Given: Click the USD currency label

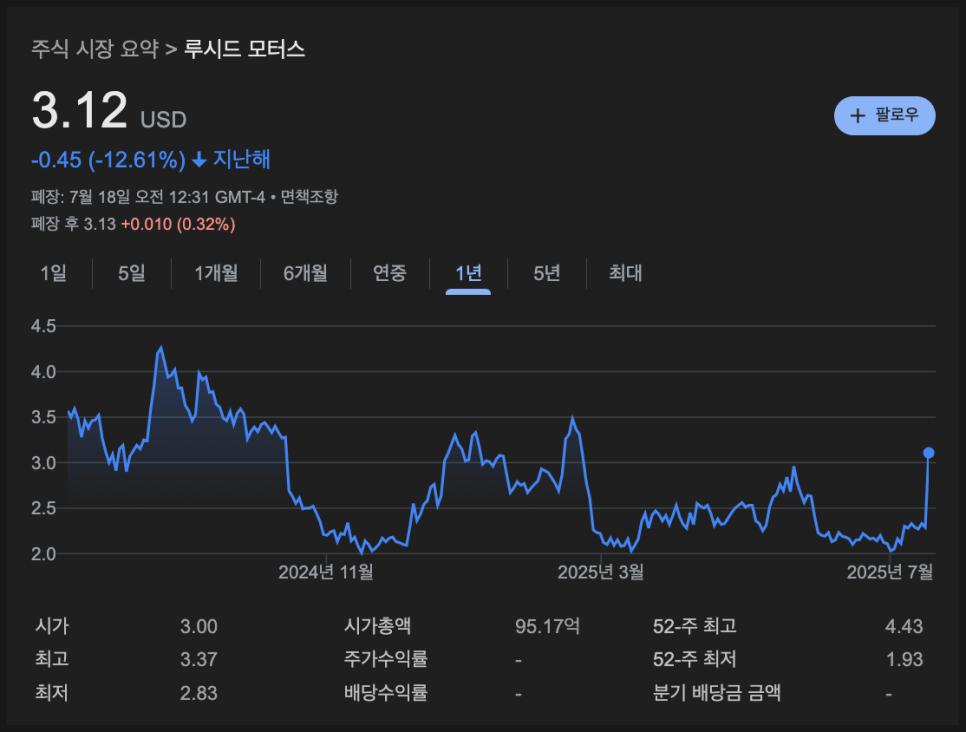Looking at the screenshot, I should click(x=163, y=120).
